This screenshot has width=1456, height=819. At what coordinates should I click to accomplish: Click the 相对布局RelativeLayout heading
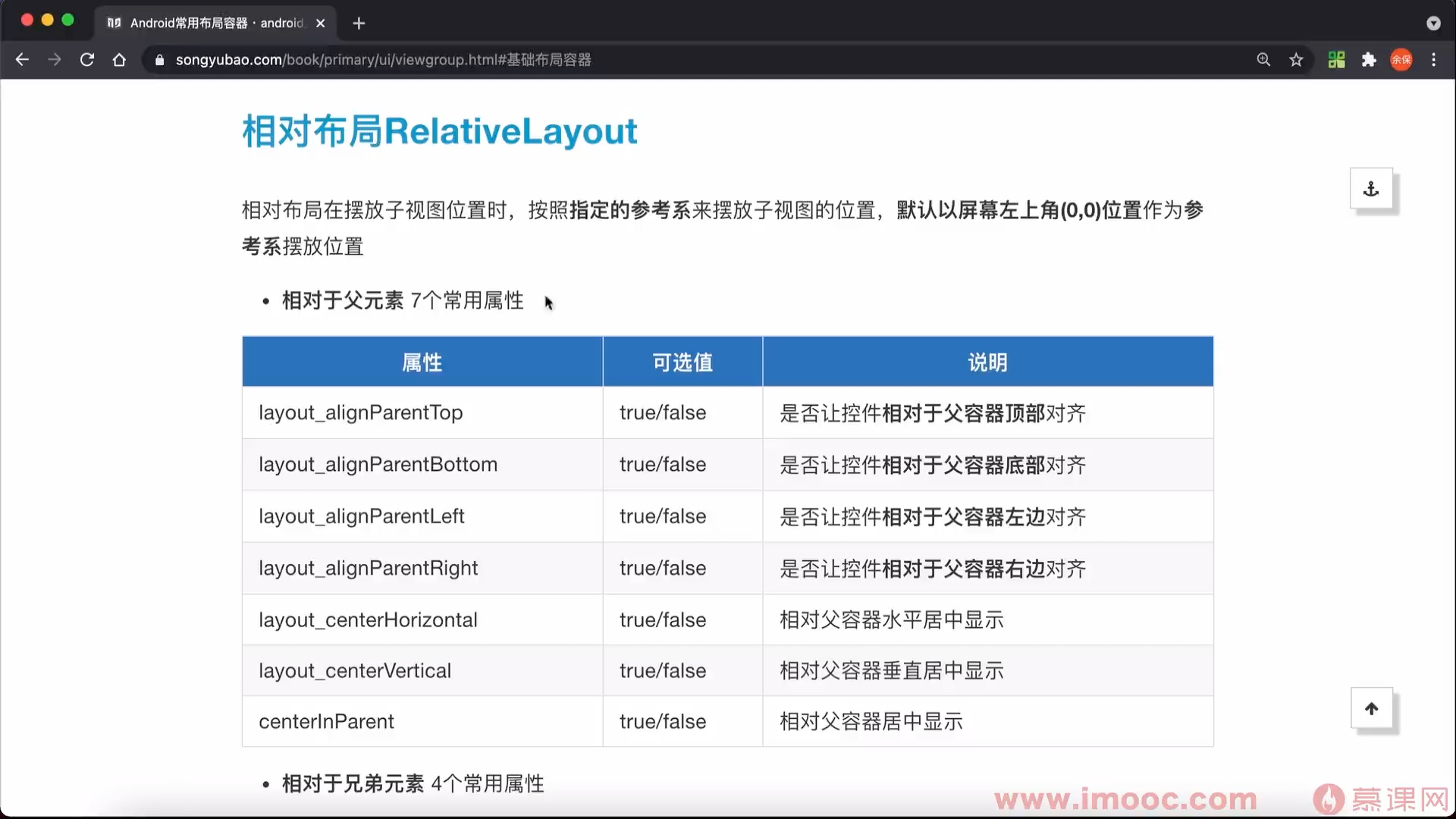(x=440, y=130)
